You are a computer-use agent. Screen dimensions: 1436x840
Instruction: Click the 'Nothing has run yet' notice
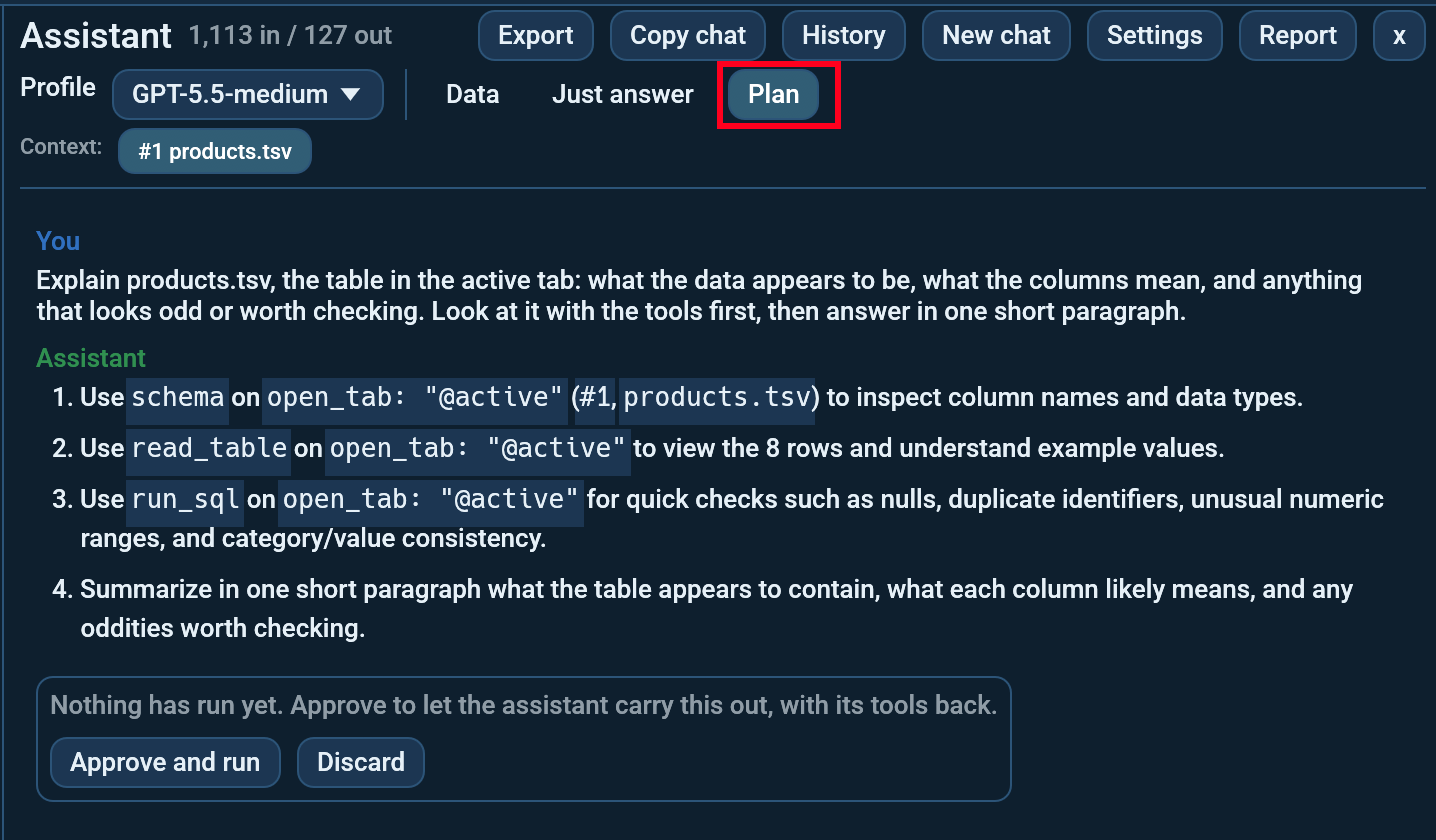(524, 706)
